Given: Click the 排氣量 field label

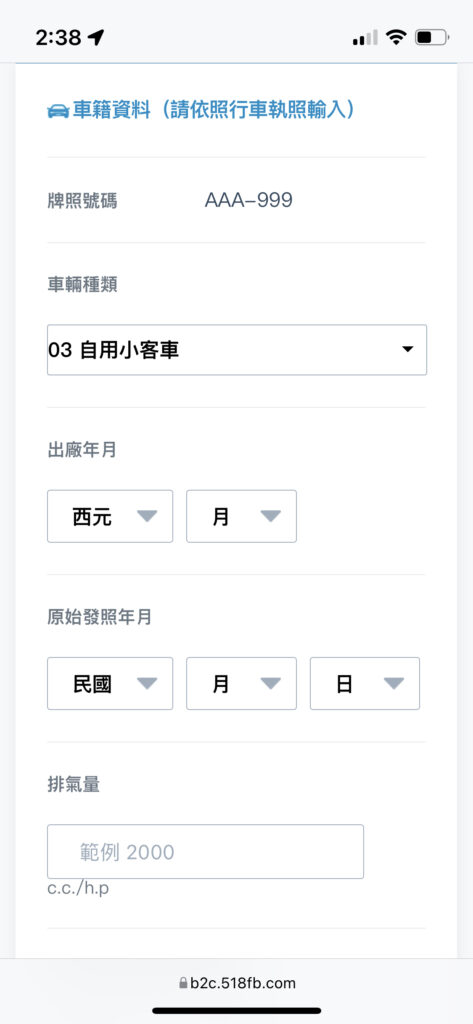Looking at the screenshot, I should [x=73, y=785].
